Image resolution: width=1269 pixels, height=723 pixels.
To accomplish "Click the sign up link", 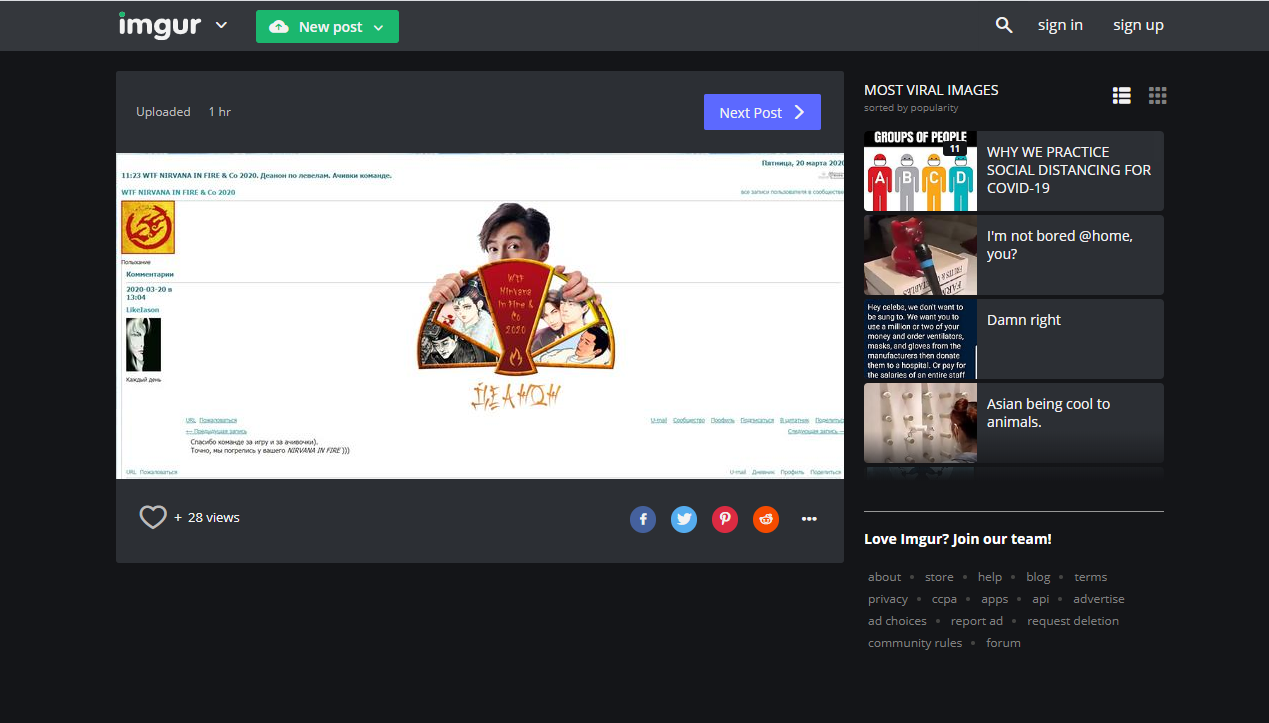I will coord(1138,25).
